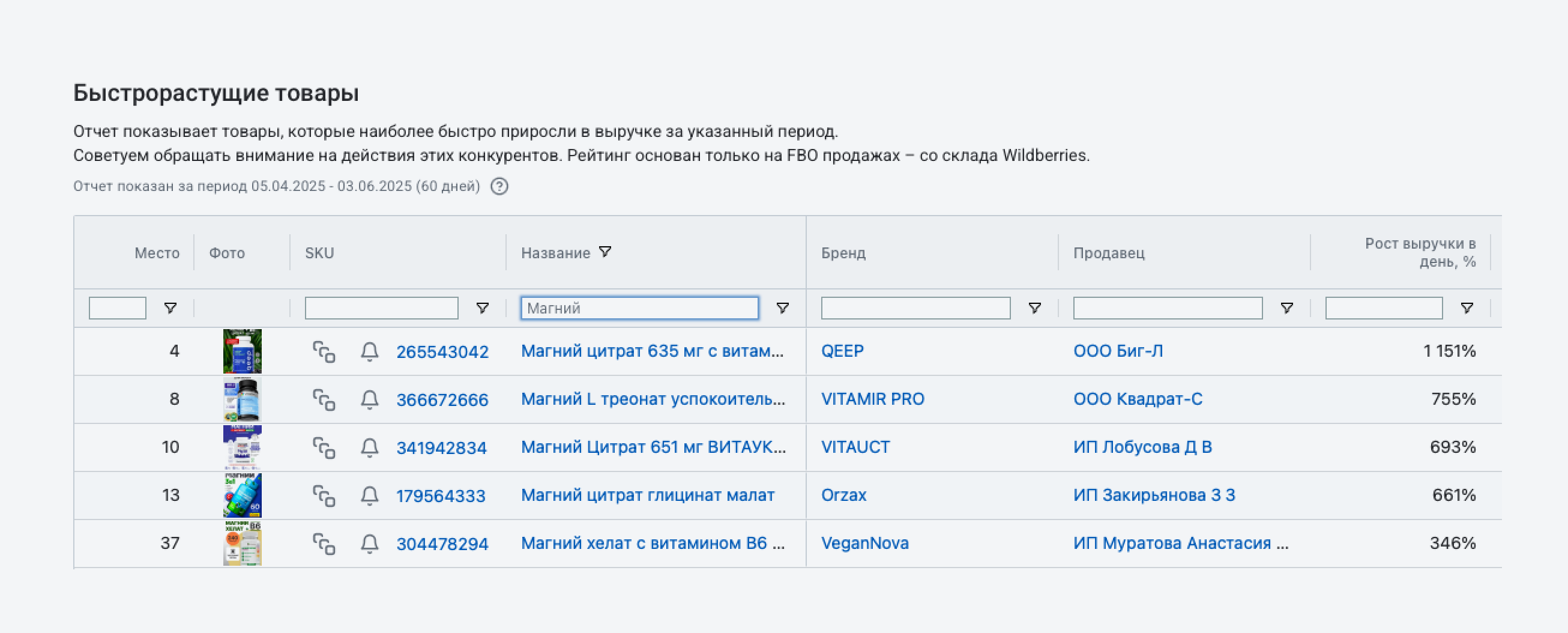1568x633 pixels.
Task: Open SKU link 341942834
Action: pos(442,449)
